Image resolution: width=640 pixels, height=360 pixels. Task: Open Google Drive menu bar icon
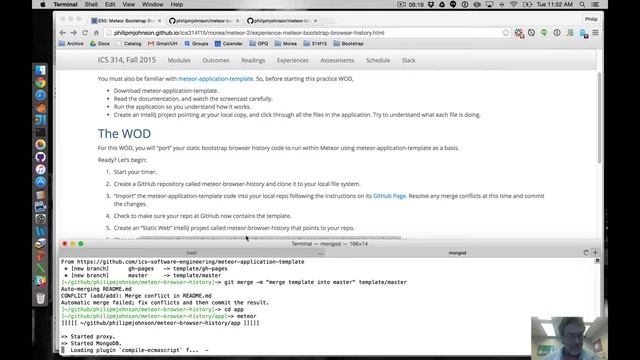pyautogui.click(x=442, y=4)
